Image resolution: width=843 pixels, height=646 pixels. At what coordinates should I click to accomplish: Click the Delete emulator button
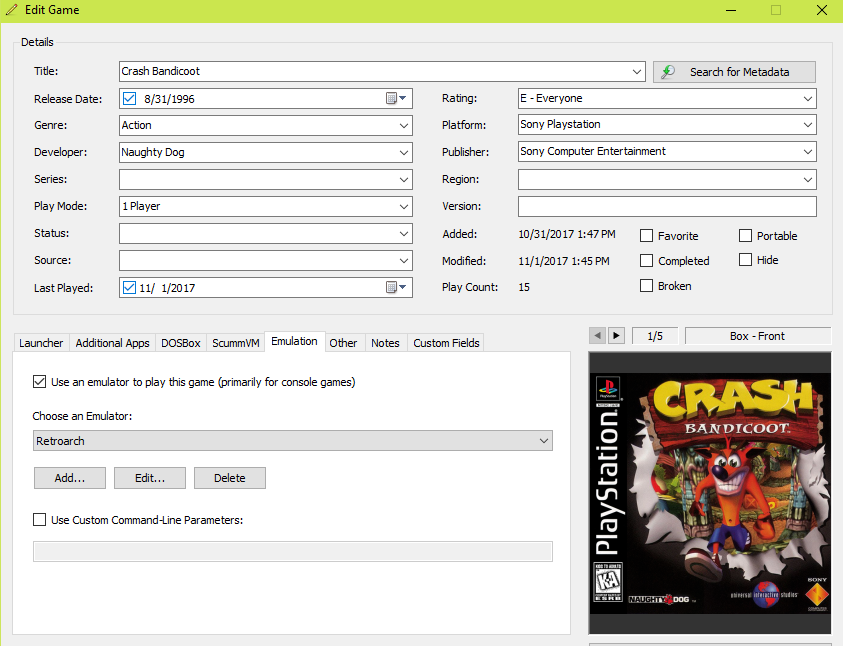(x=230, y=478)
